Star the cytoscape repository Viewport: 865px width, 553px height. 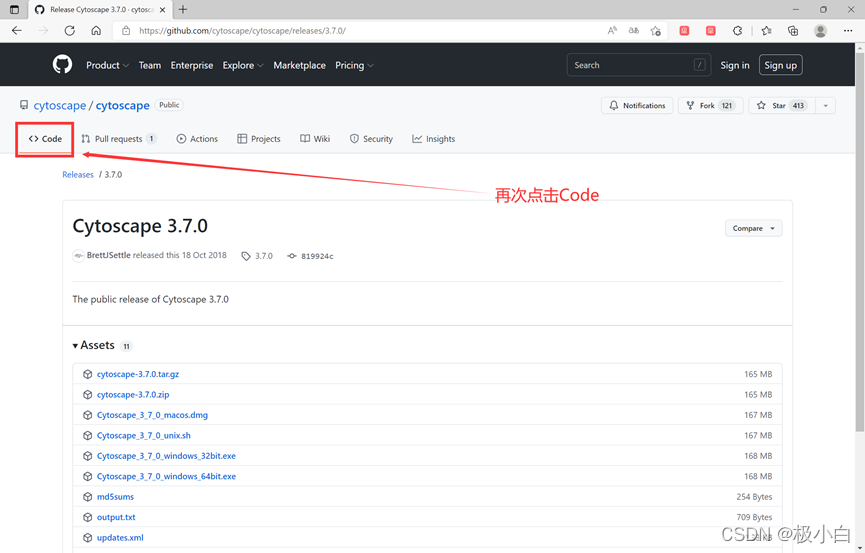pyautogui.click(x=782, y=105)
